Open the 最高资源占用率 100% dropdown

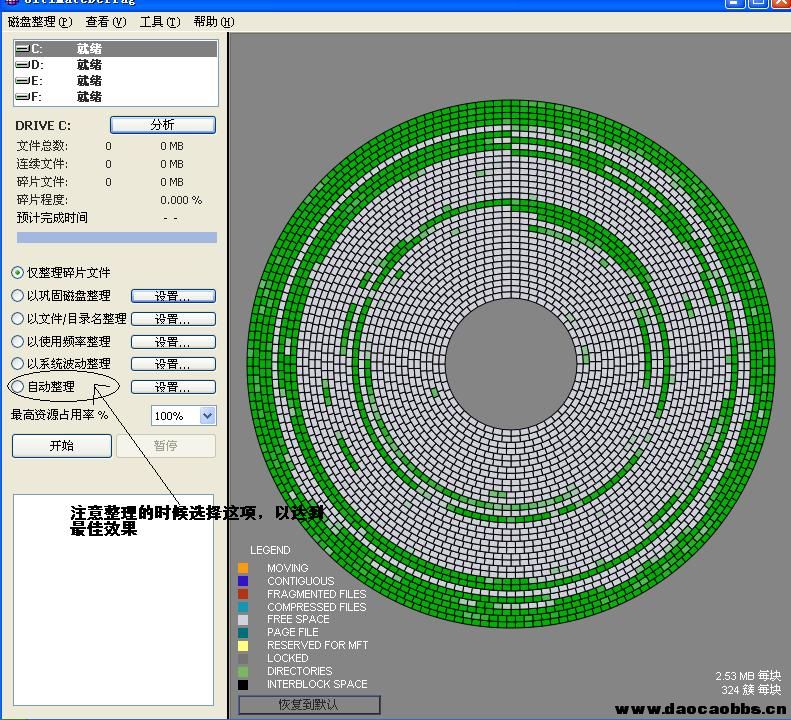[x=207, y=416]
